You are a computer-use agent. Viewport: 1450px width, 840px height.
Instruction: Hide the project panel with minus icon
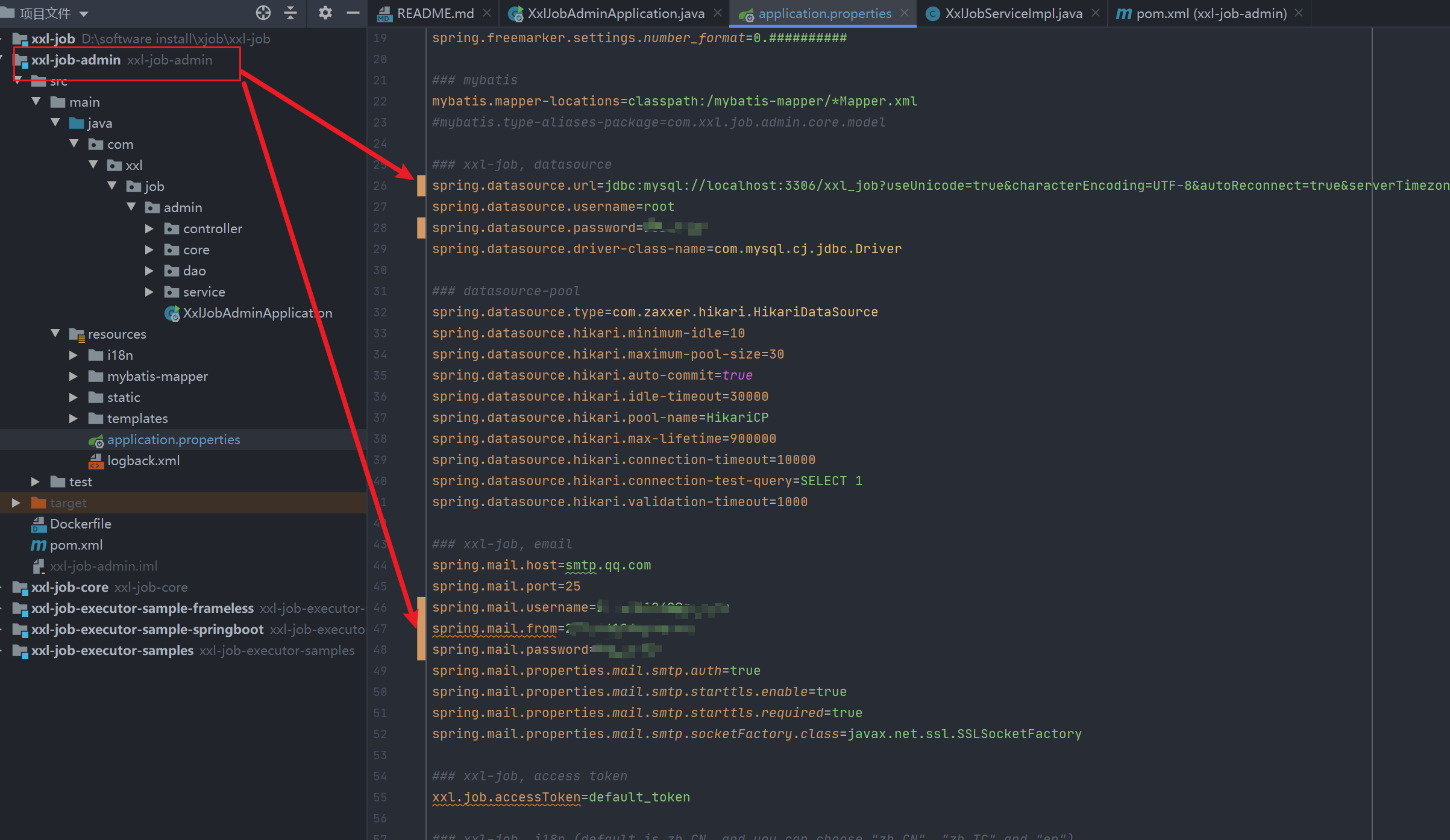pyautogui.click(x=353, y=13)
